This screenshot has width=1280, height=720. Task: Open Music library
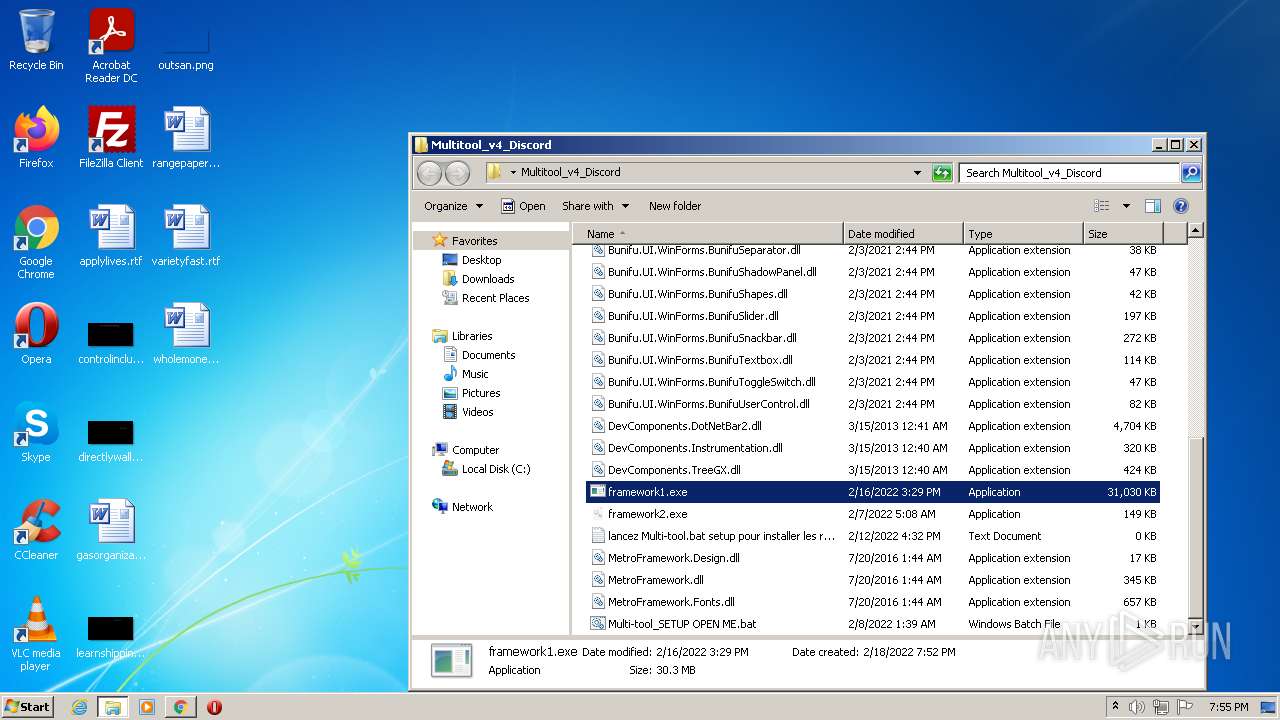coord(475,374)
